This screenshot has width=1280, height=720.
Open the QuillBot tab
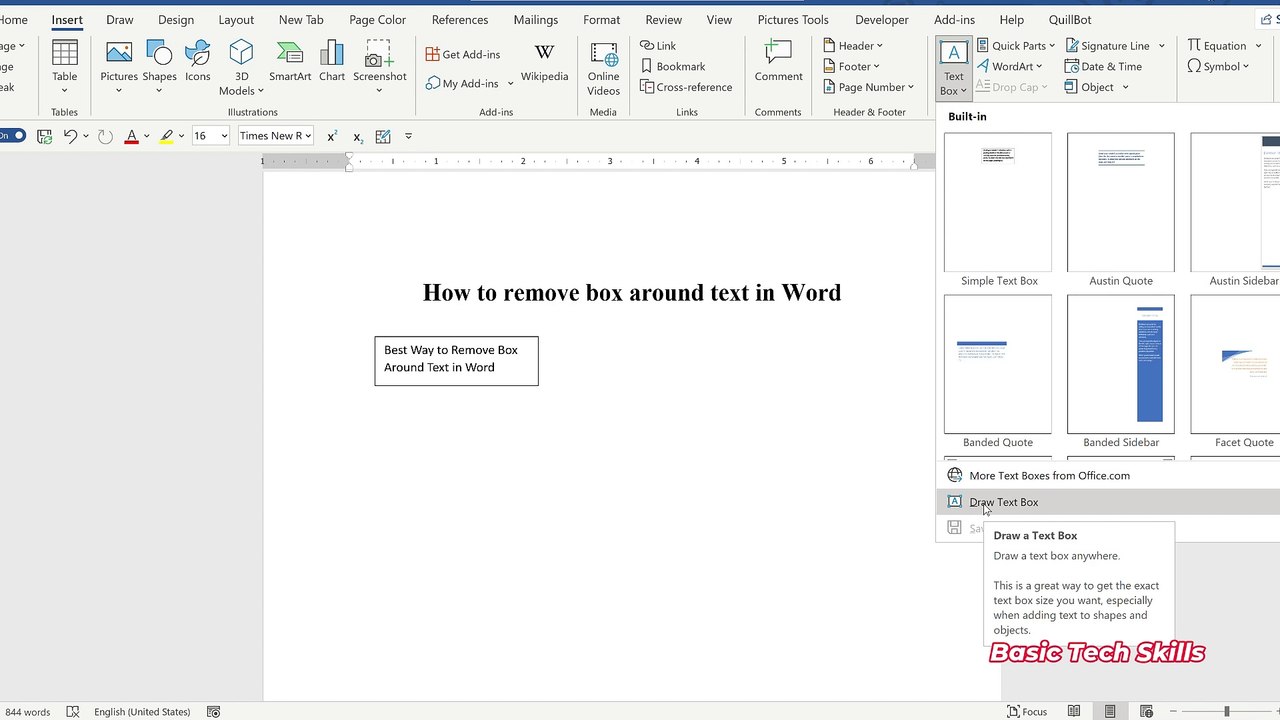tap(1070, 20)
